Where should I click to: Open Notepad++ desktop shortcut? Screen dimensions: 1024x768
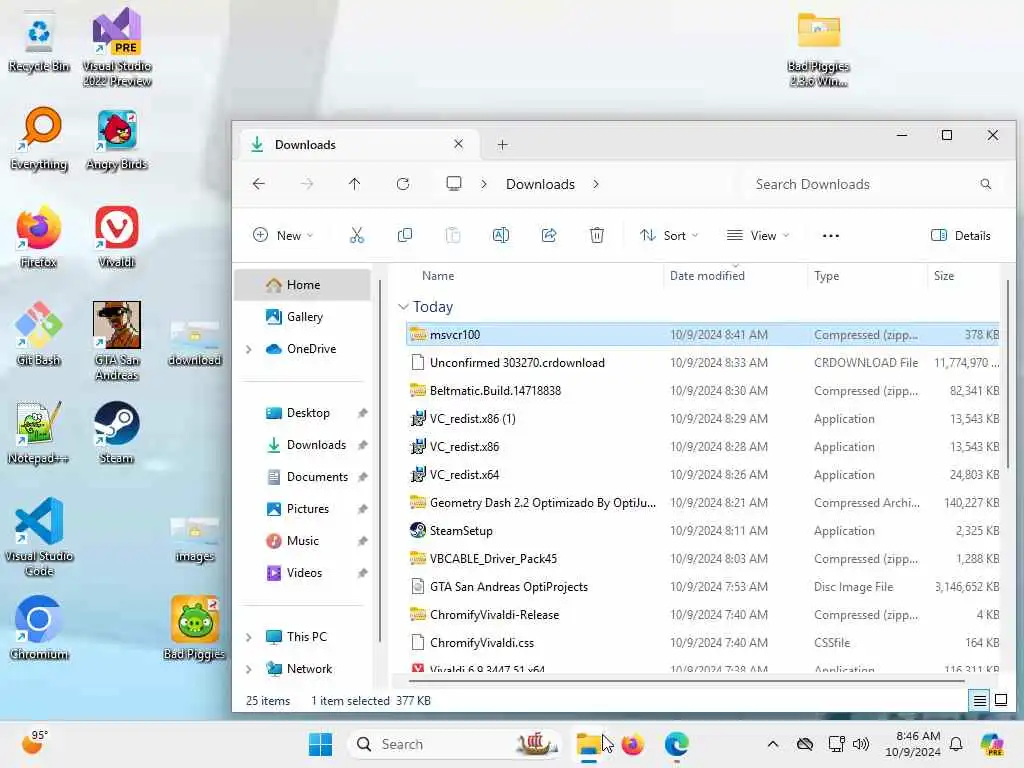39,432
